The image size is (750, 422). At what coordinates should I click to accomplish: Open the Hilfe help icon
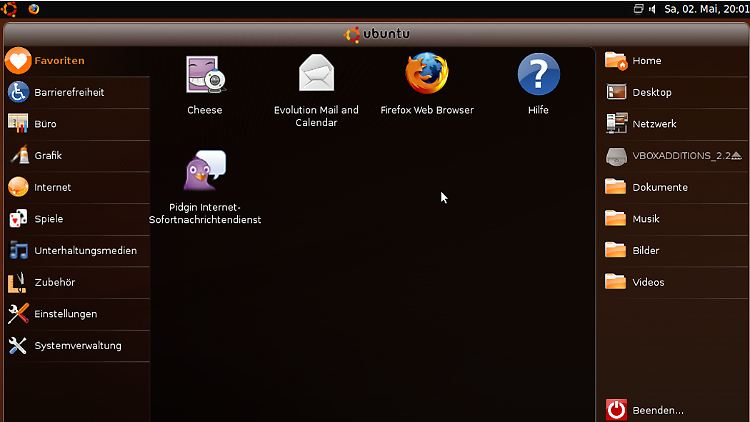point(538,74)
